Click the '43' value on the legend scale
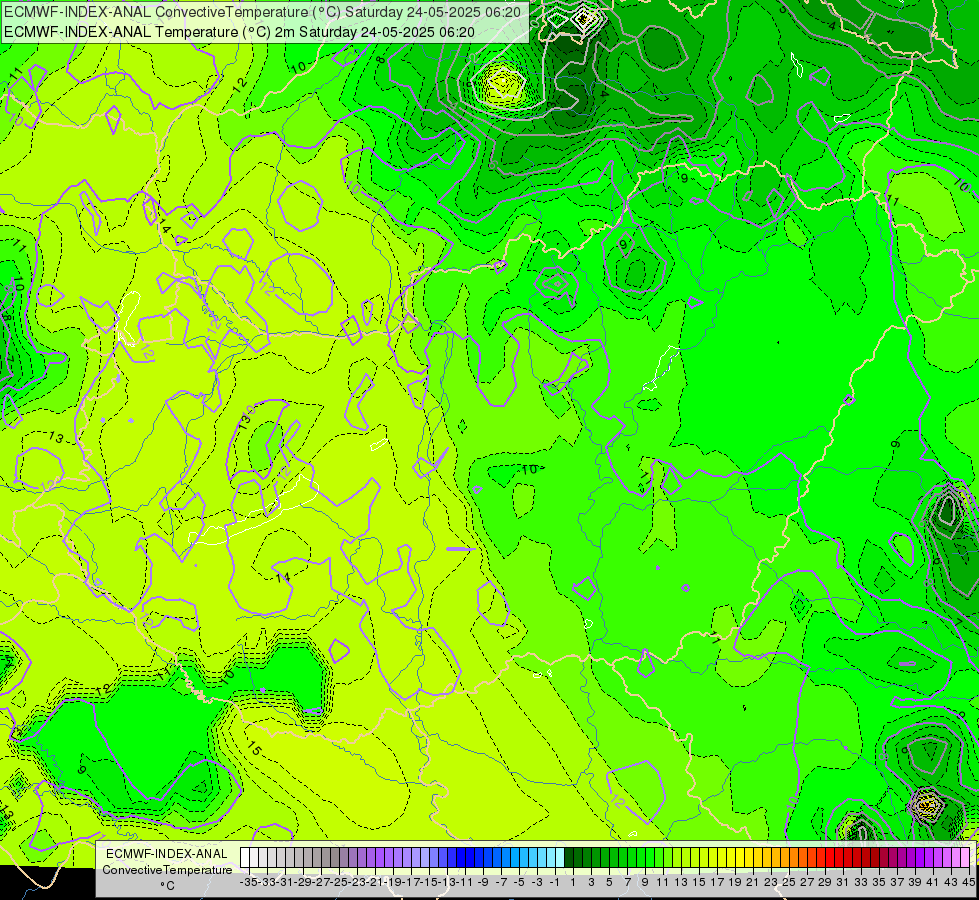 click(x=951, y=882)
